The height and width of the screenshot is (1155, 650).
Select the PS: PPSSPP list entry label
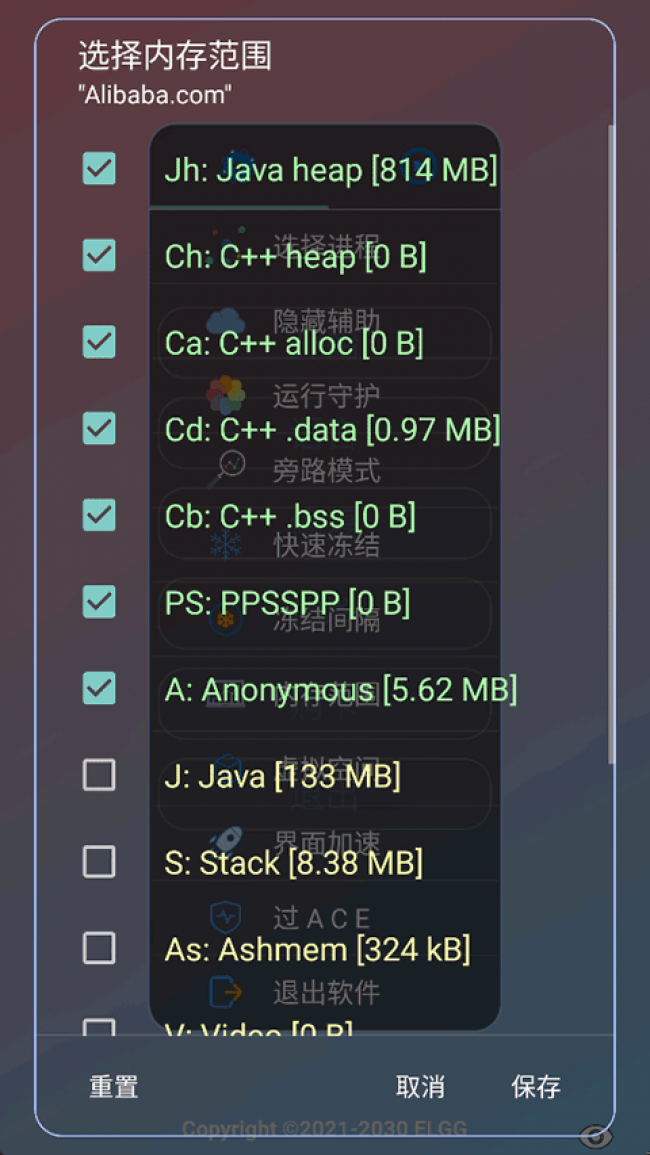coord(287,603)
